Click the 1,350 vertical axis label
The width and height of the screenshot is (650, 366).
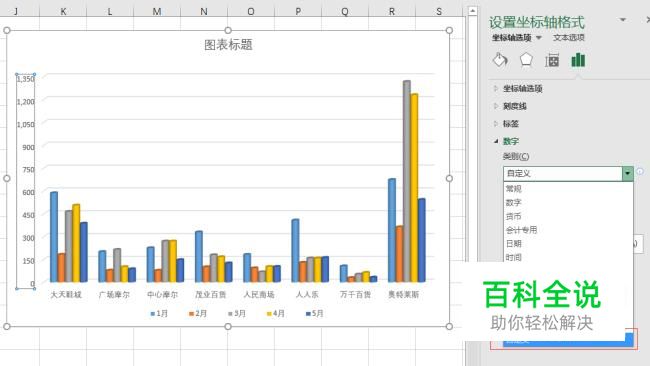tap(26, 79)
